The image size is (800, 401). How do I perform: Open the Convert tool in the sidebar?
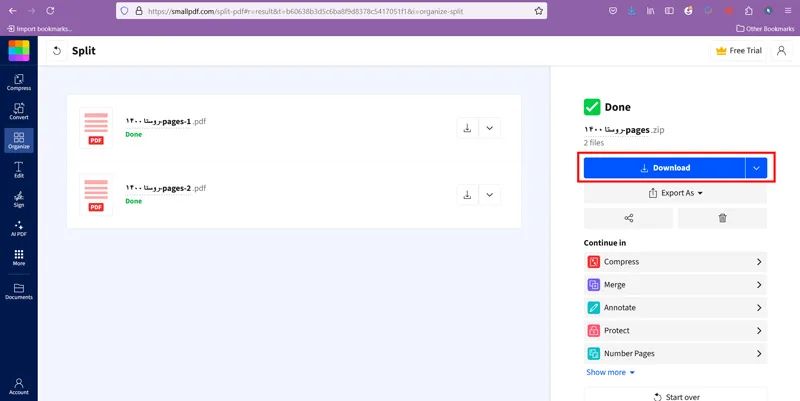click(x=19, y=111)
